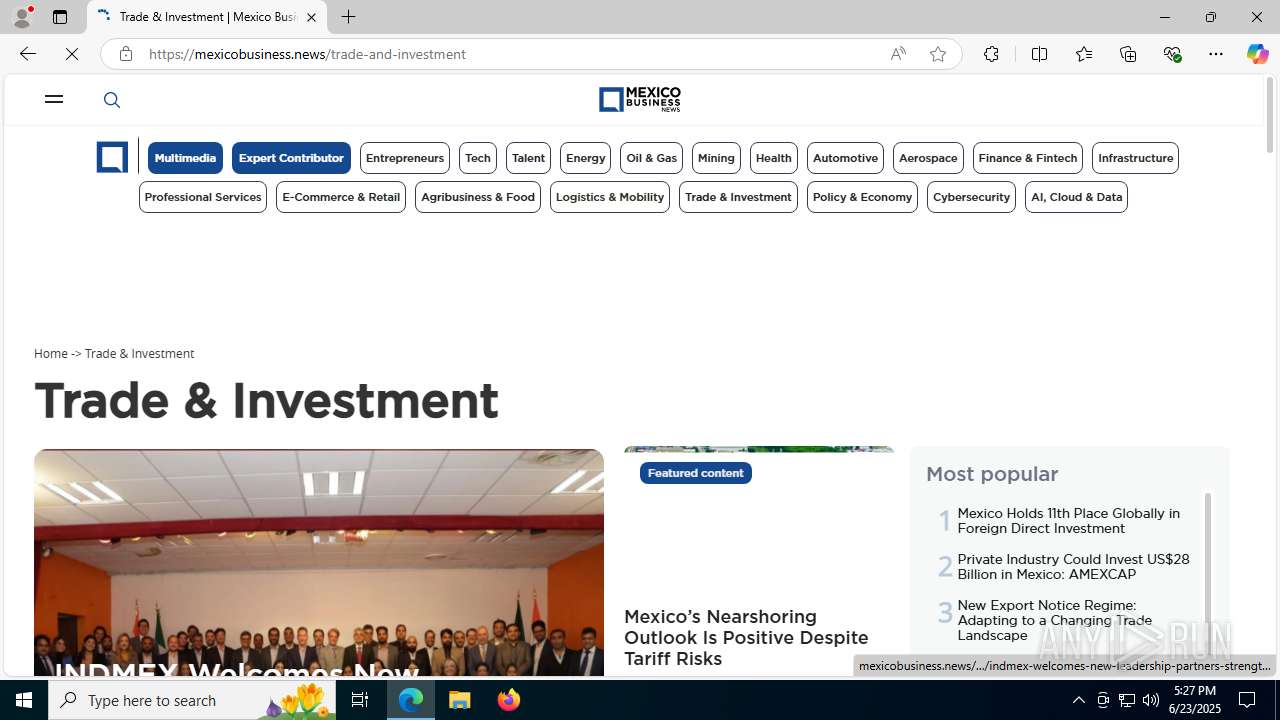Image resolution: width=1280 pixels, height=720 pixels.
Task: Click the blue square logo beside Multimedia
Action: click(x=112, y=158)
